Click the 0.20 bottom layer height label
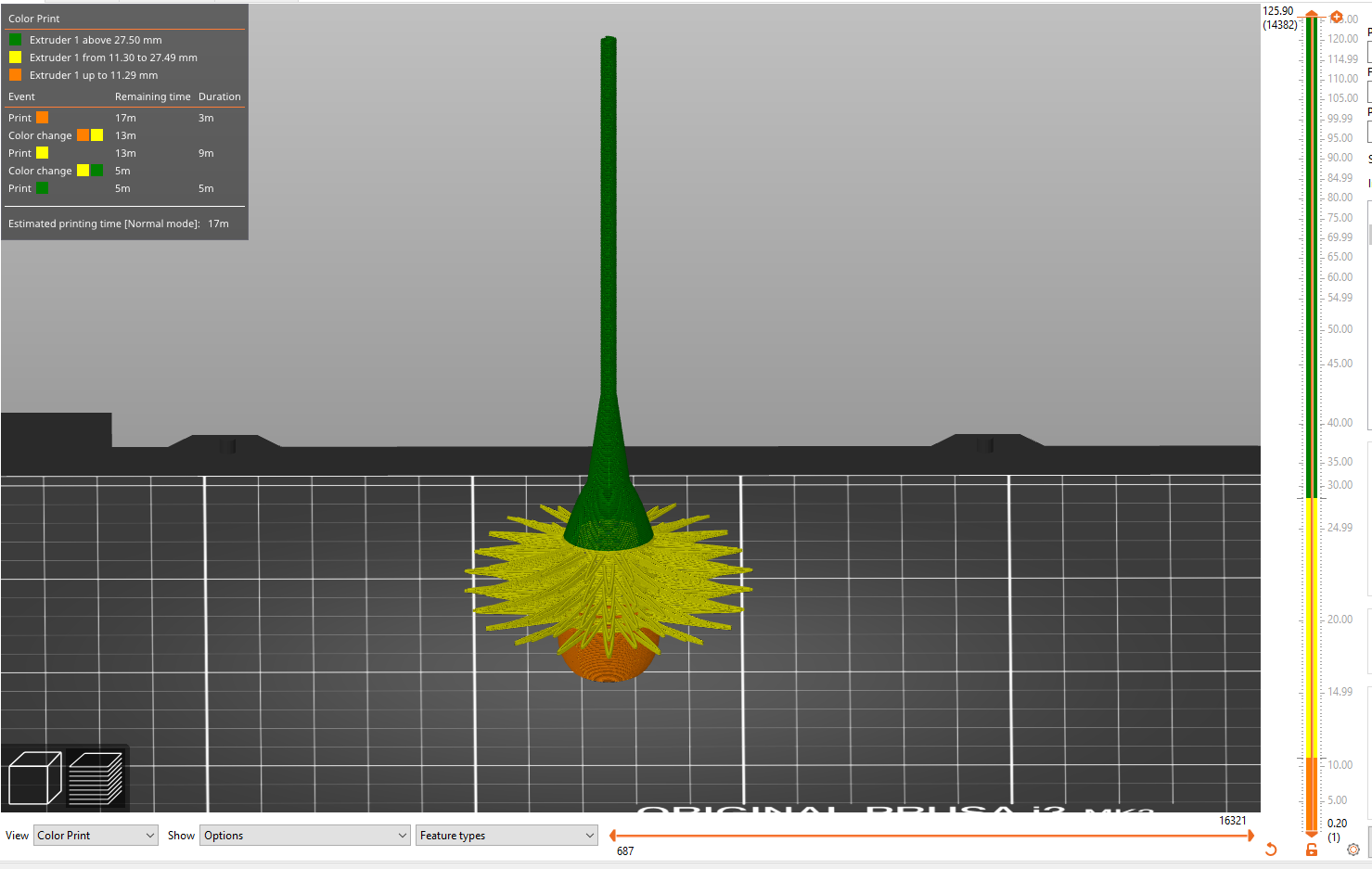Image resolution: width=1372 pixels, height=869 pixels. (1337, 824)
